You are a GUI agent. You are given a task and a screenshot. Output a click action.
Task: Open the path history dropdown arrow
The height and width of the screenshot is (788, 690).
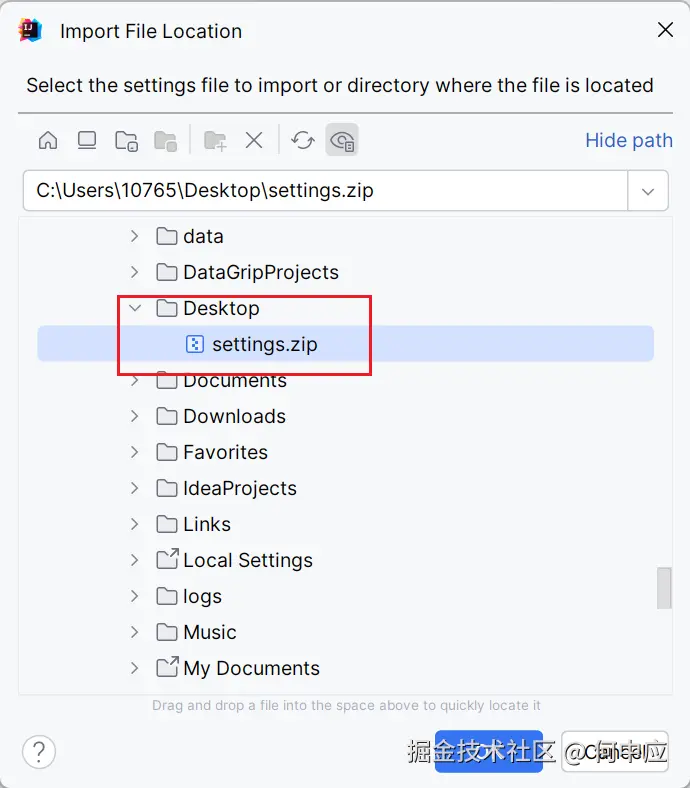[648, 190]
